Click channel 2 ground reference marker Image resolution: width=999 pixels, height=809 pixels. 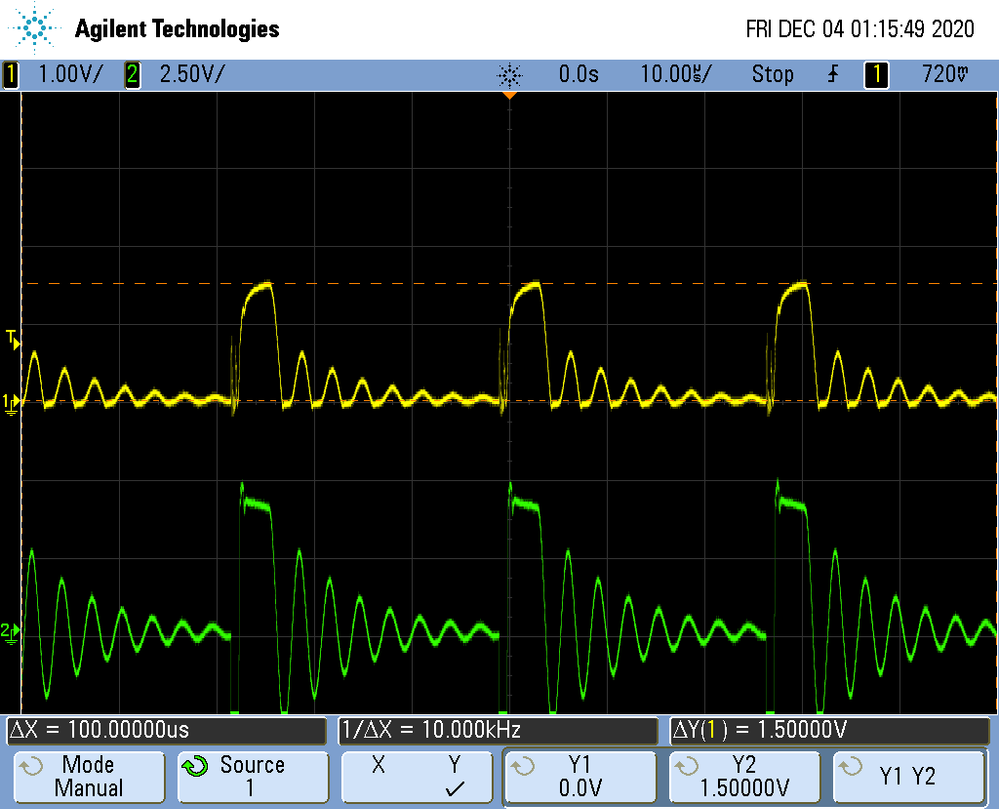(x=10, y=633)
